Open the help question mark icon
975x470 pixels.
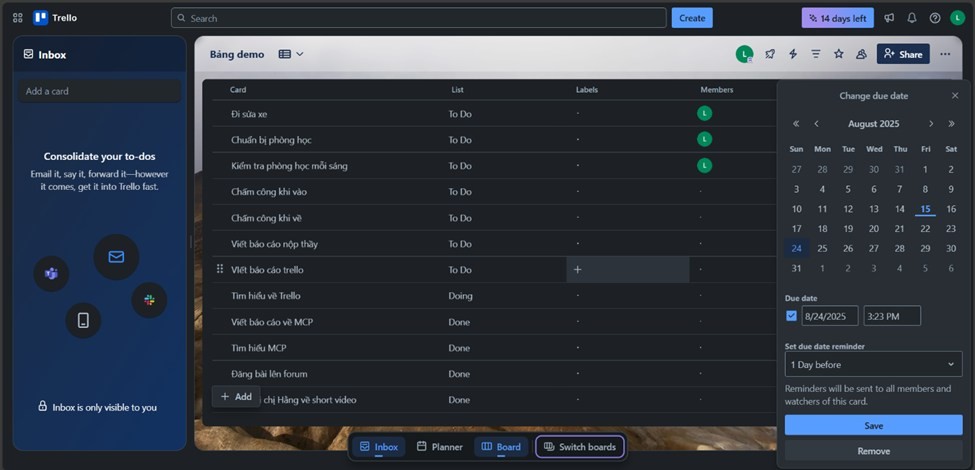click(935, 18)
